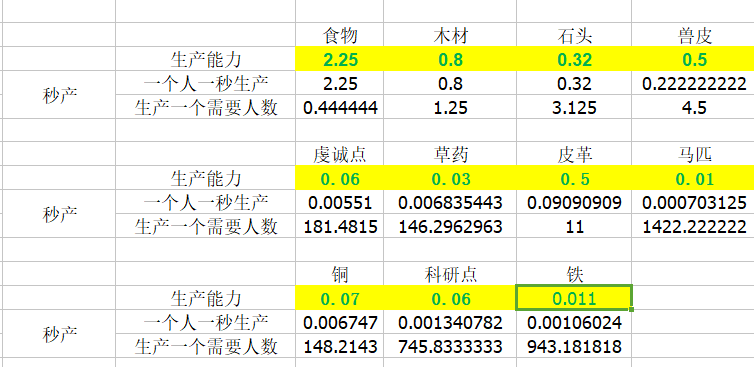Select cell containing 943.181818
754x367 pixels.
[574, 346]
